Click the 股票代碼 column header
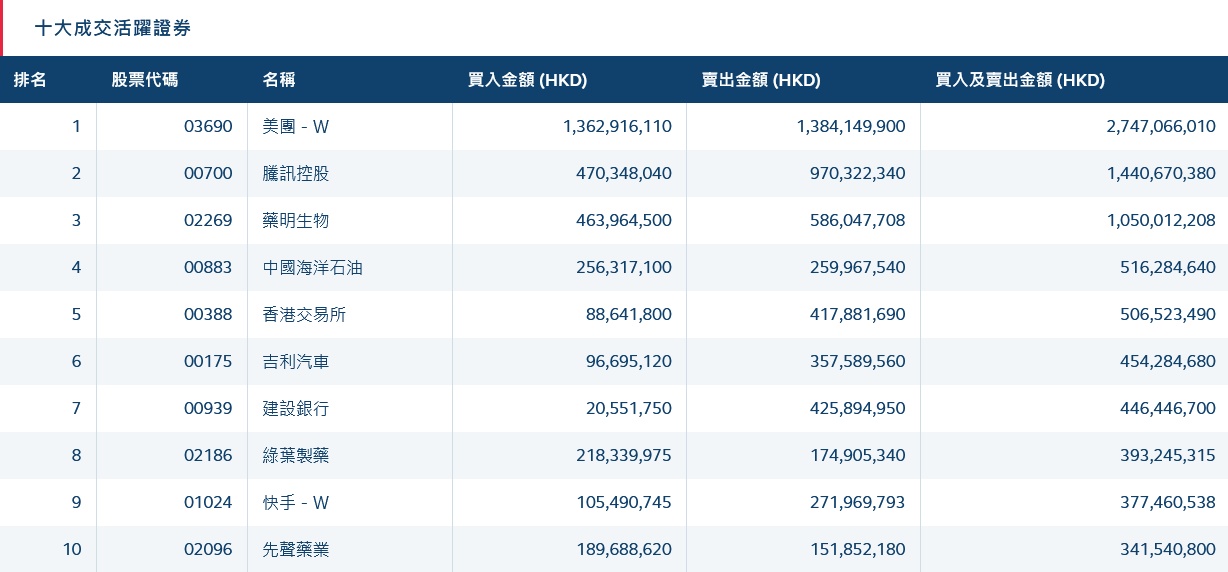This screenshot has height=572, width=1228. pos(145,81)
